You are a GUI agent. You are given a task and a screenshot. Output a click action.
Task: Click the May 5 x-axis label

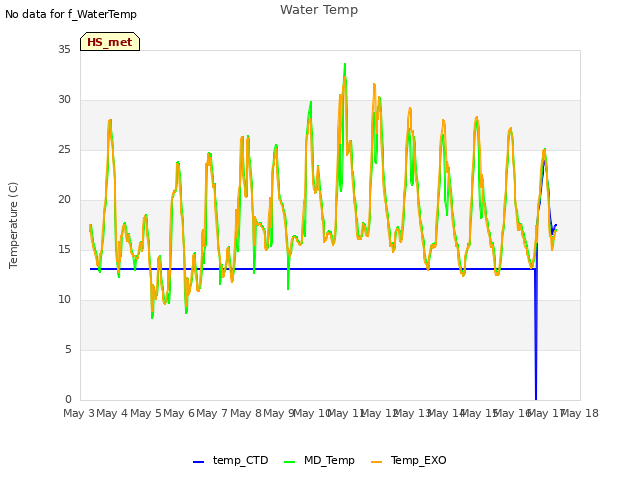146,413
